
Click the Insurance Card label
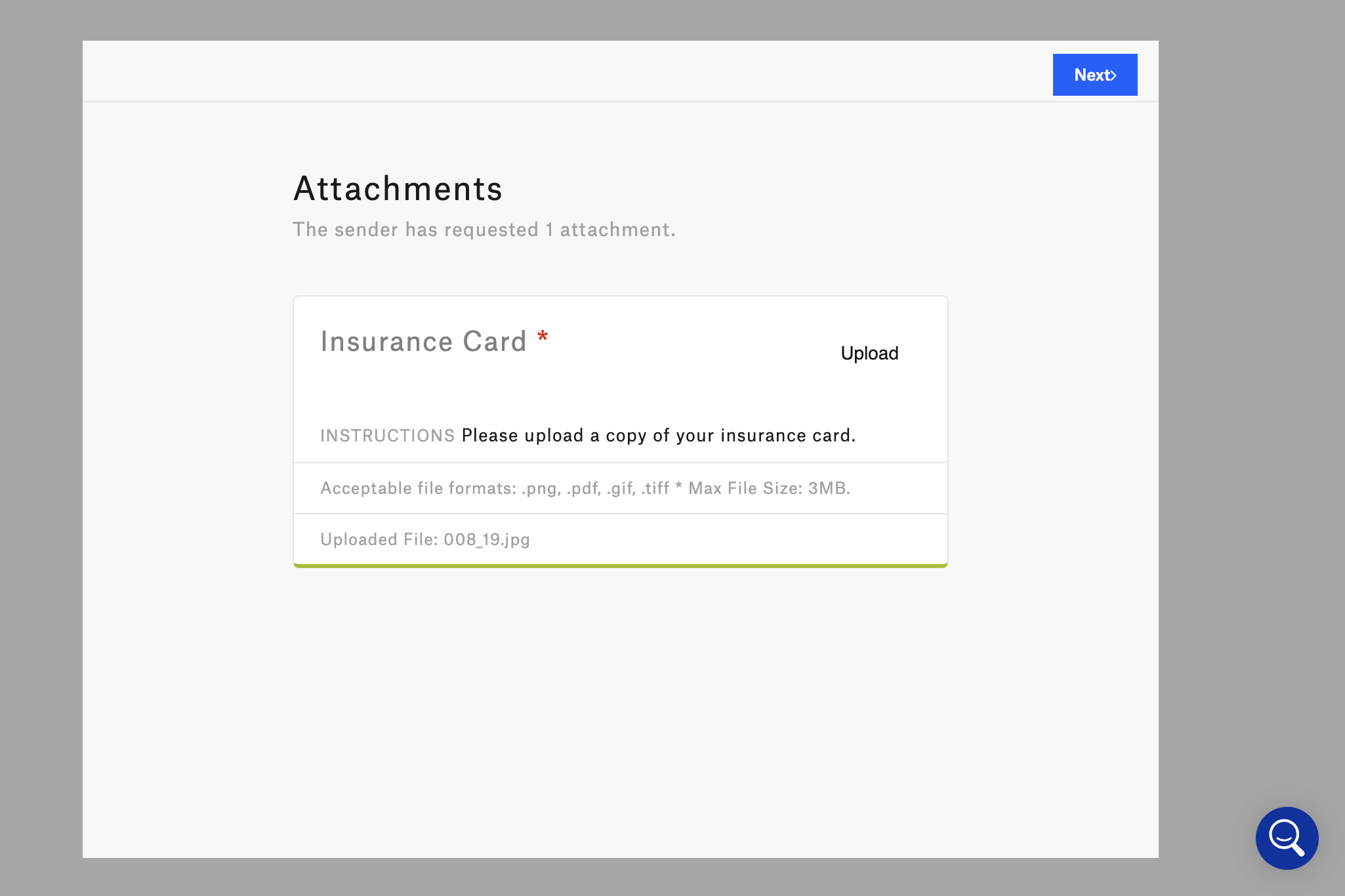click(x=424, y=342)
